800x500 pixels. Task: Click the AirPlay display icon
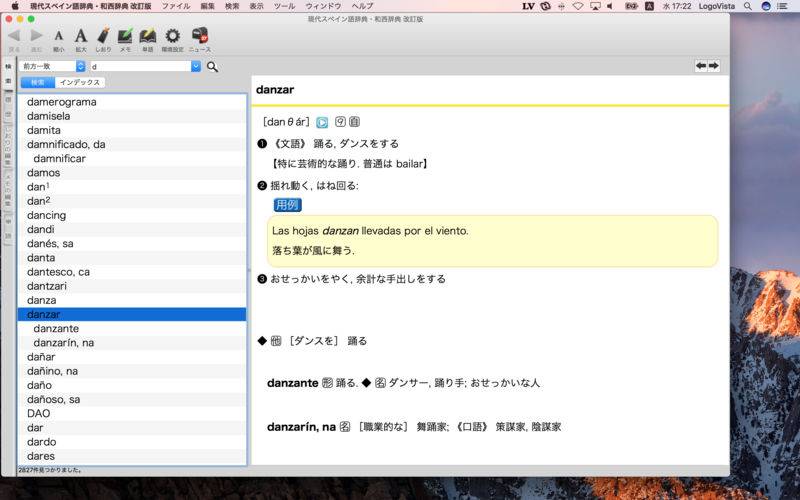pos(595,6)
